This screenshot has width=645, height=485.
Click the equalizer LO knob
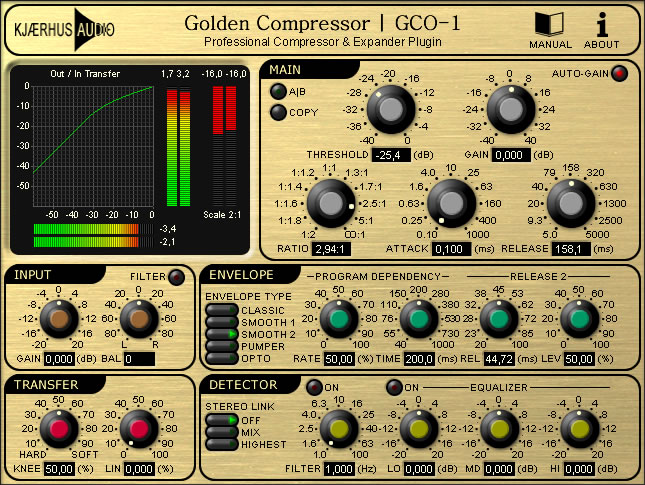click(419, 429)
